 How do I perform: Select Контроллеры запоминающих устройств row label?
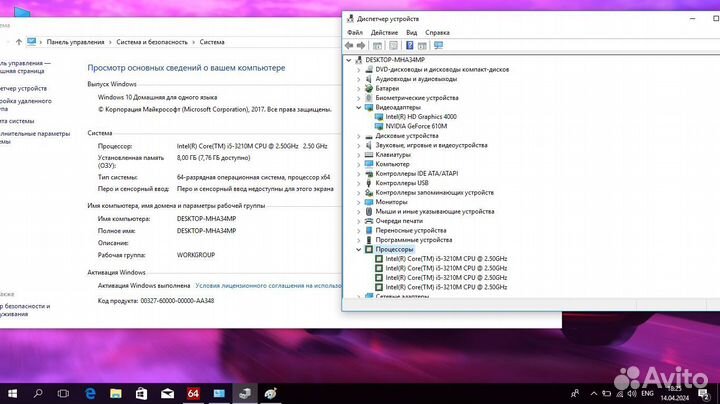tap(434, 193)
